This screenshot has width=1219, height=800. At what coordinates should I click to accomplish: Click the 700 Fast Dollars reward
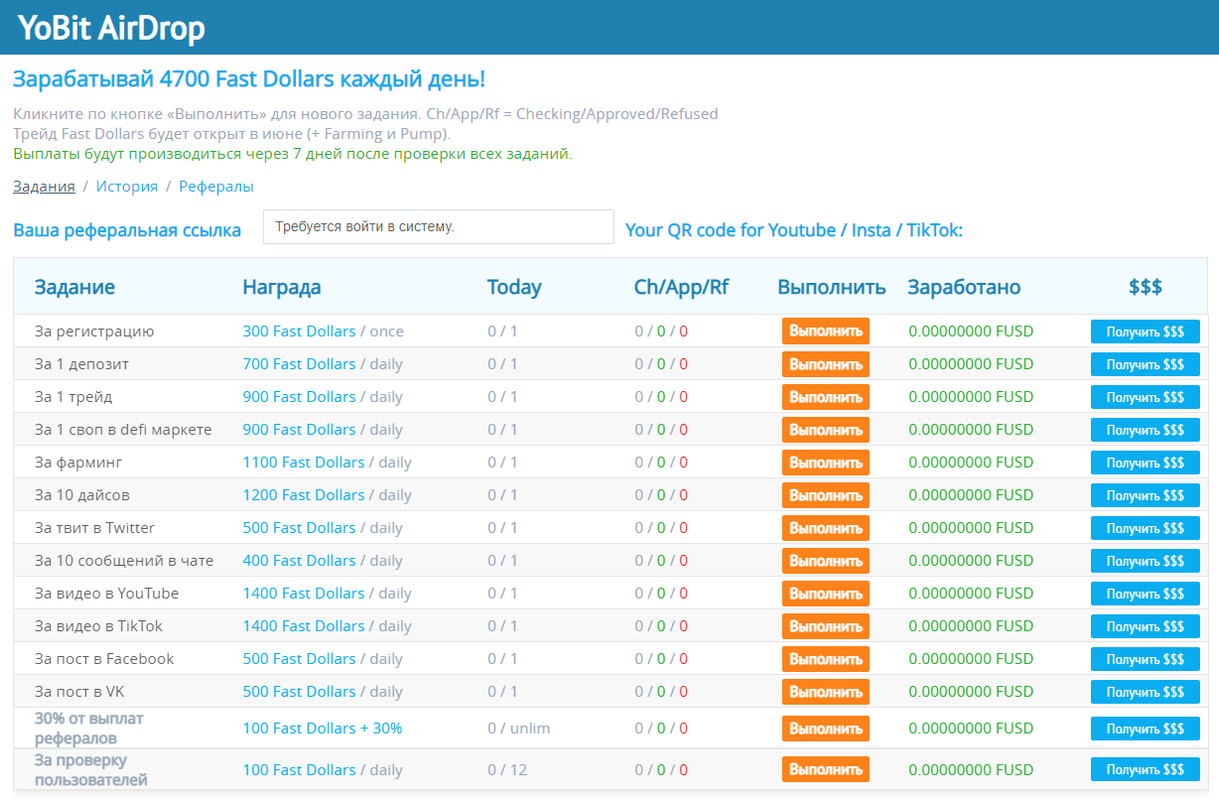click(299, 364)
